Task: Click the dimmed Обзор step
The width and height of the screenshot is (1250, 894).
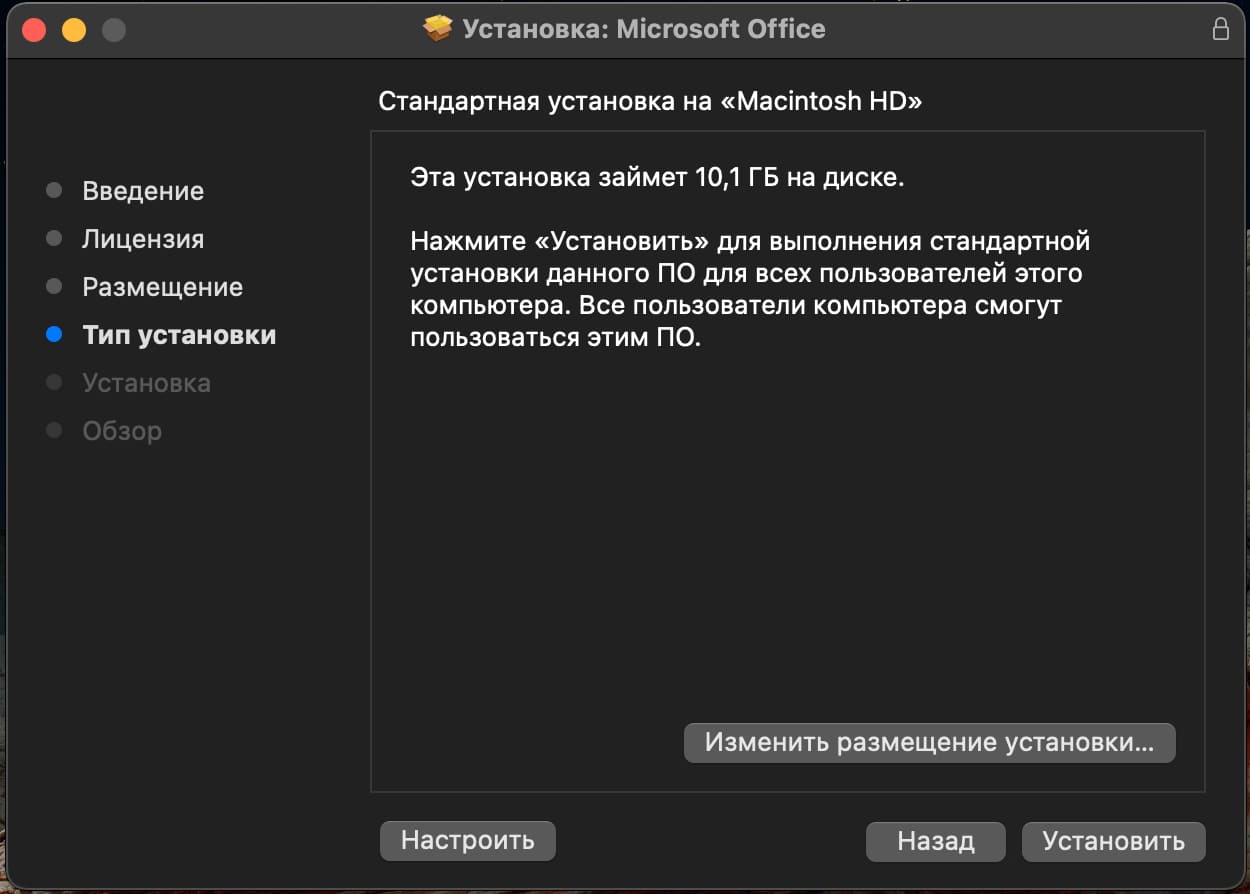Action: tap(122, 431)
